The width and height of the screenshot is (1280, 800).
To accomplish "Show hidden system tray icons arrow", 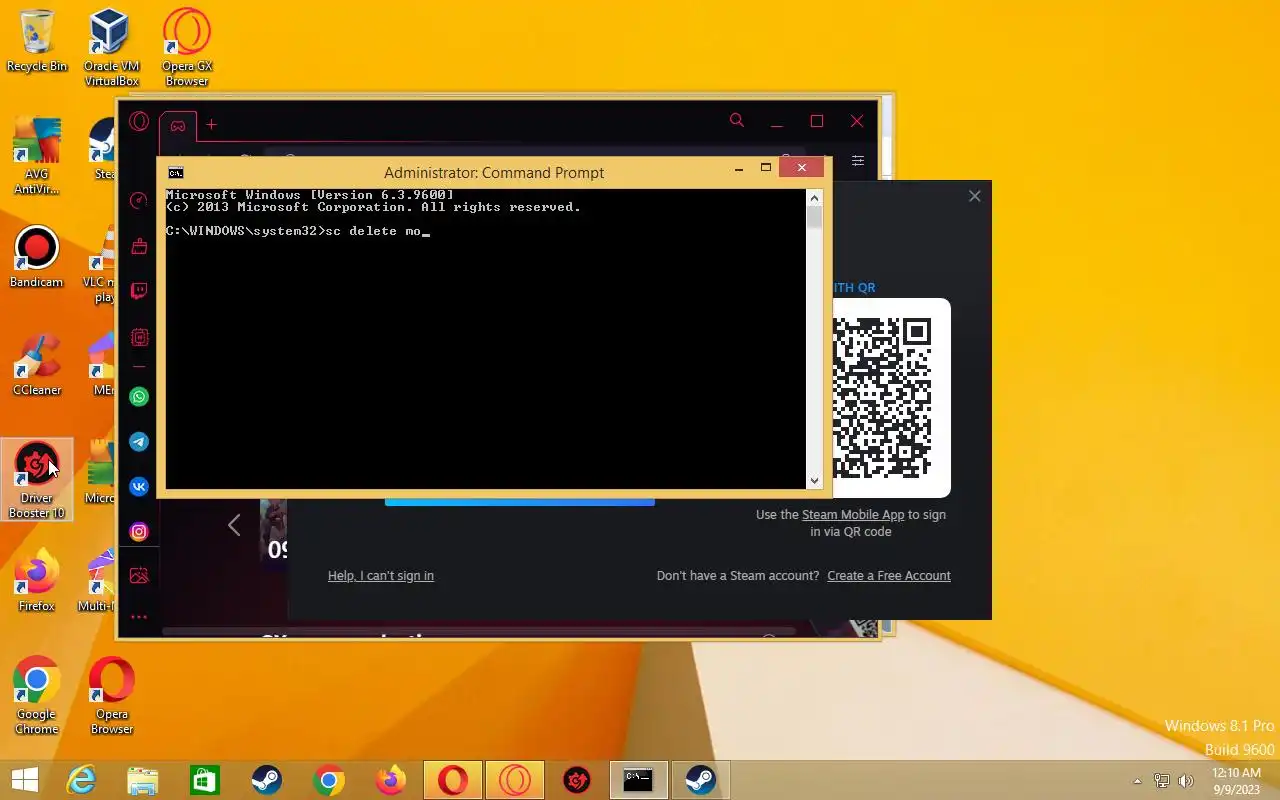I will coord(1137,781).
